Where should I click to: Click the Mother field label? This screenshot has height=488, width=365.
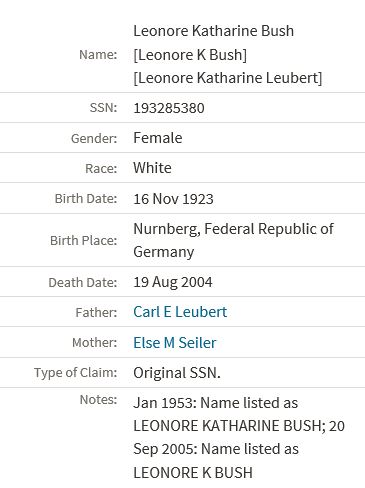95,342
